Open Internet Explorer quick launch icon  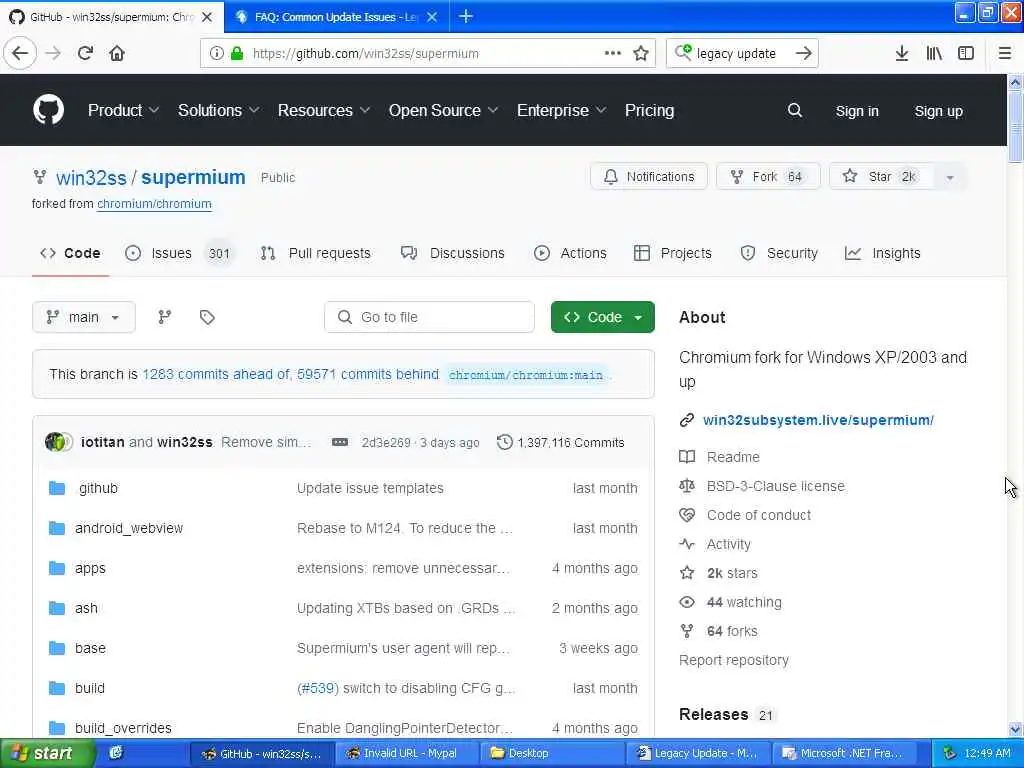(x=116, y=753)
